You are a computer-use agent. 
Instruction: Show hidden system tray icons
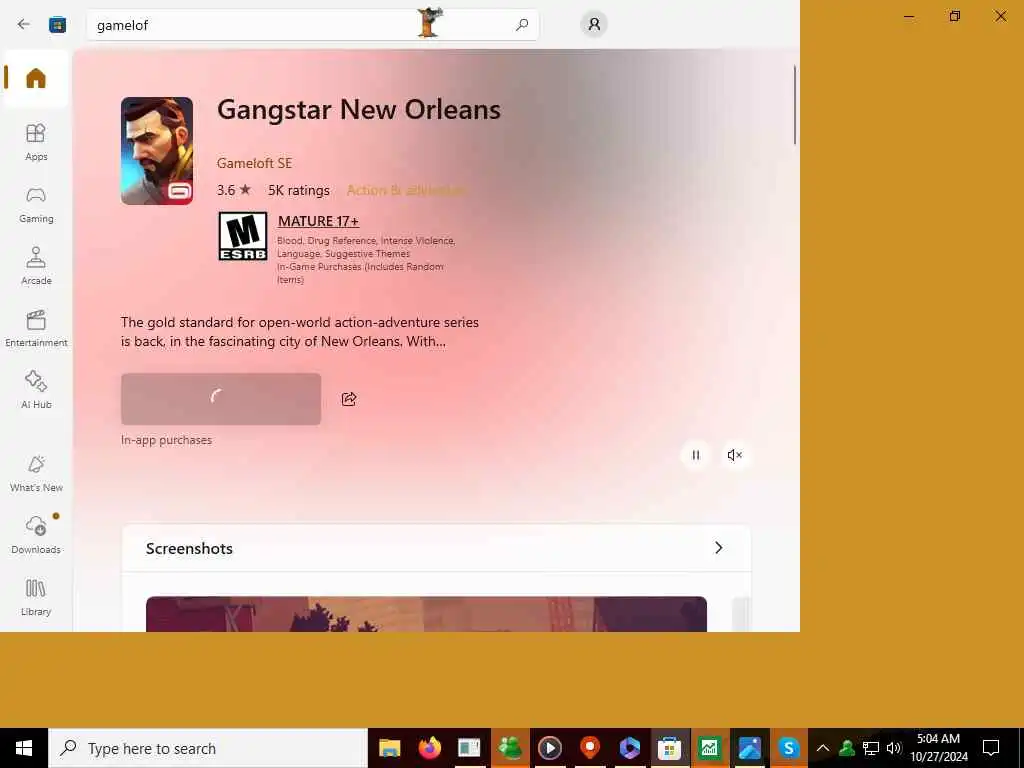pos(823,748)
